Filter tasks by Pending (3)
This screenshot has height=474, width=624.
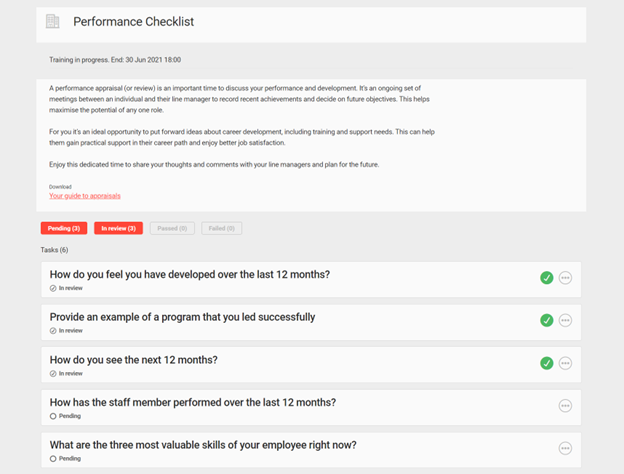[64, 228]
